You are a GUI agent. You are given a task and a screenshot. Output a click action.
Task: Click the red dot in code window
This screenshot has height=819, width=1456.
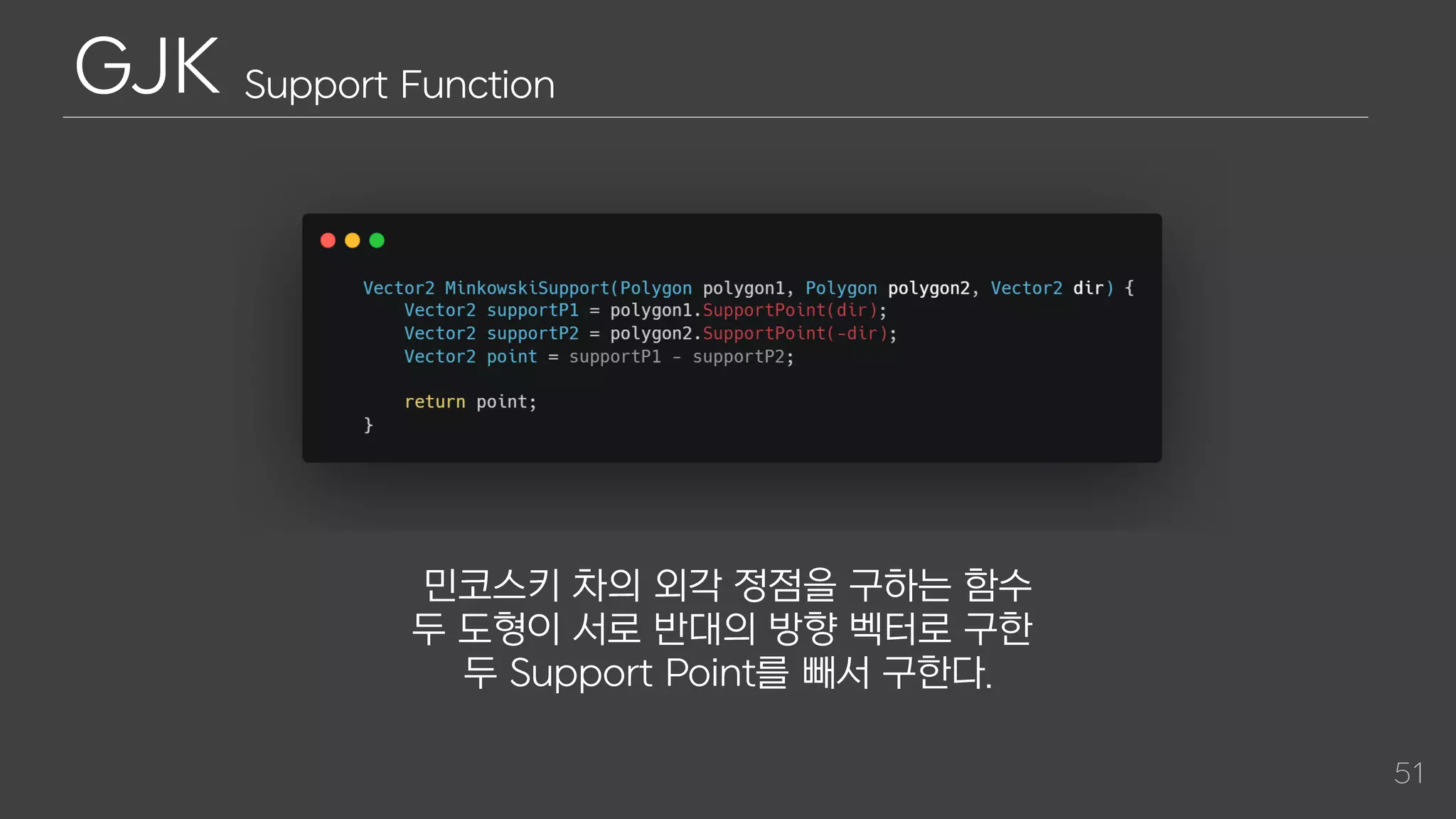click(x=328, y=240)
